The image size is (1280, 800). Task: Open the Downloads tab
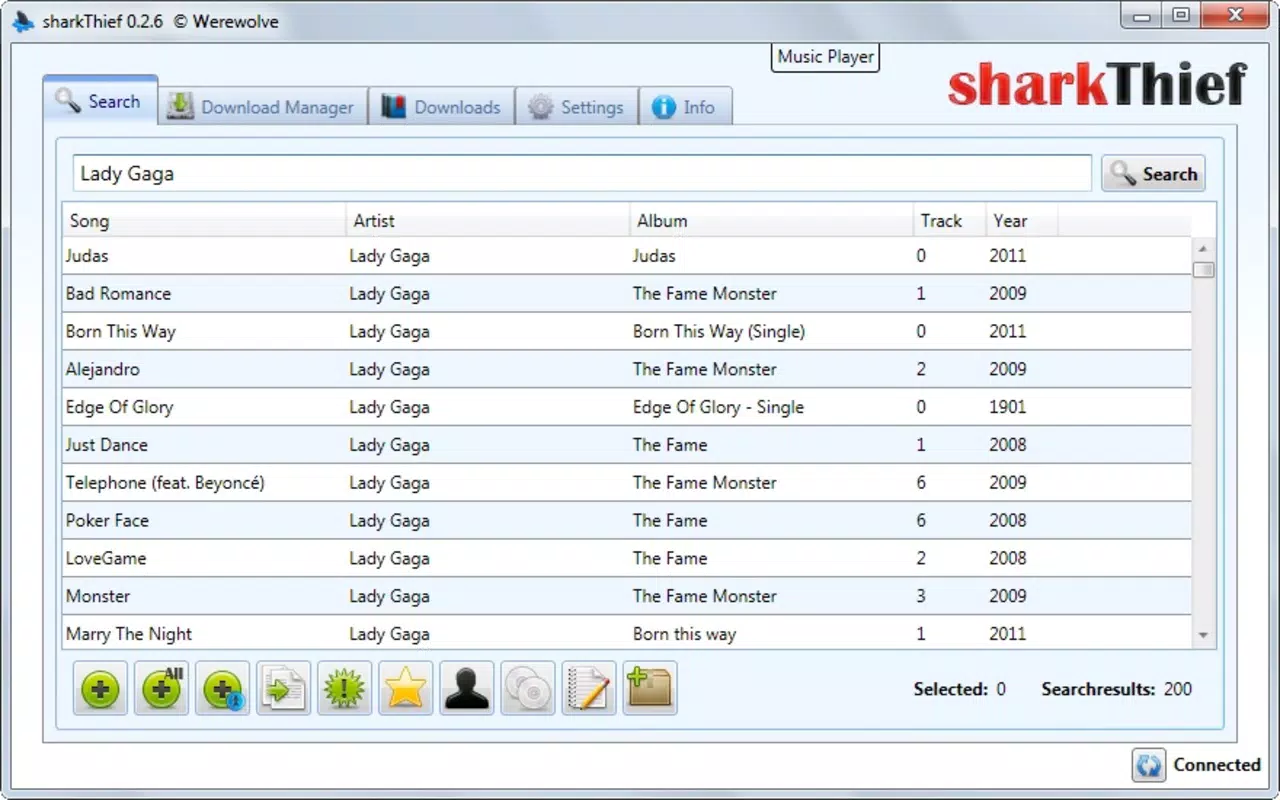tap(441, 107)
